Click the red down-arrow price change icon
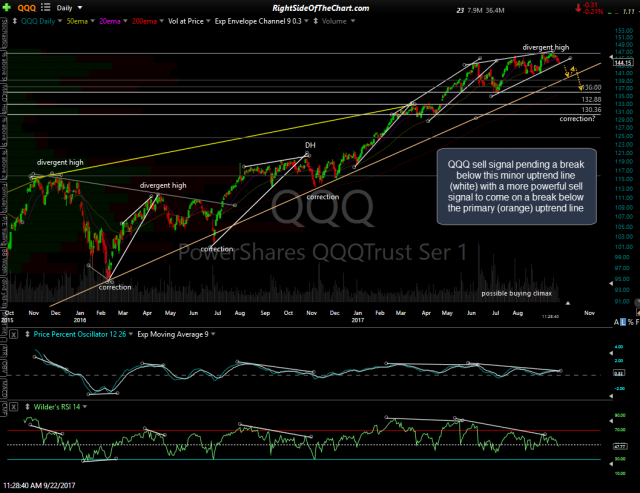The image size is (640, 493). click(578, 8)
